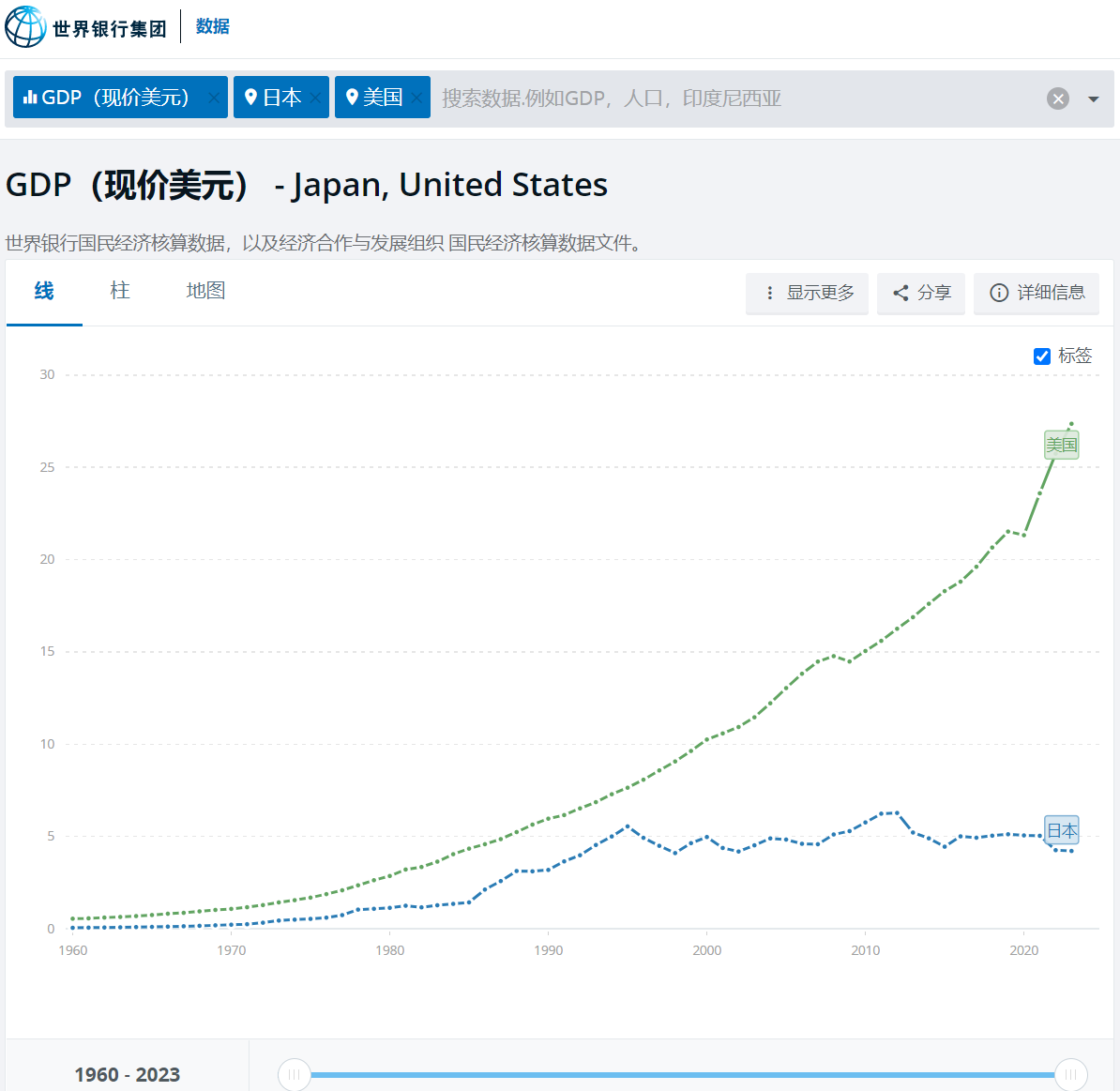This screenshot has width=1120, height=1091.
Task: Click the location pin icon in 日本 tag
Action: click(x=250, y=97)
